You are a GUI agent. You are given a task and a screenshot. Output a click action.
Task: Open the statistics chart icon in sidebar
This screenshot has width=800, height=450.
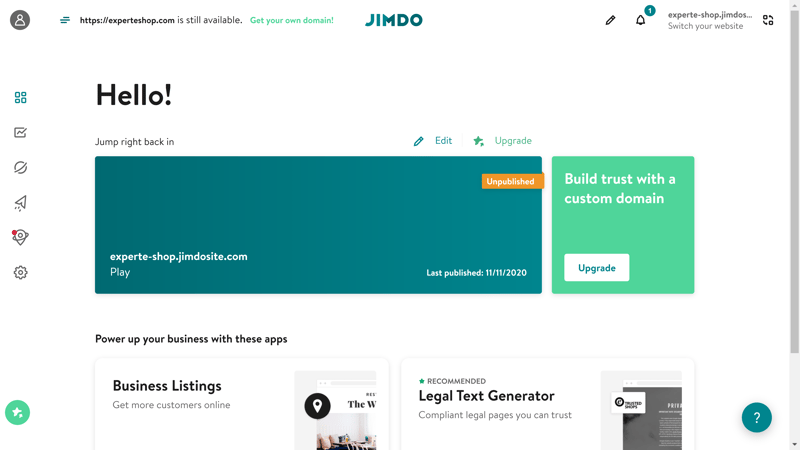20,133
